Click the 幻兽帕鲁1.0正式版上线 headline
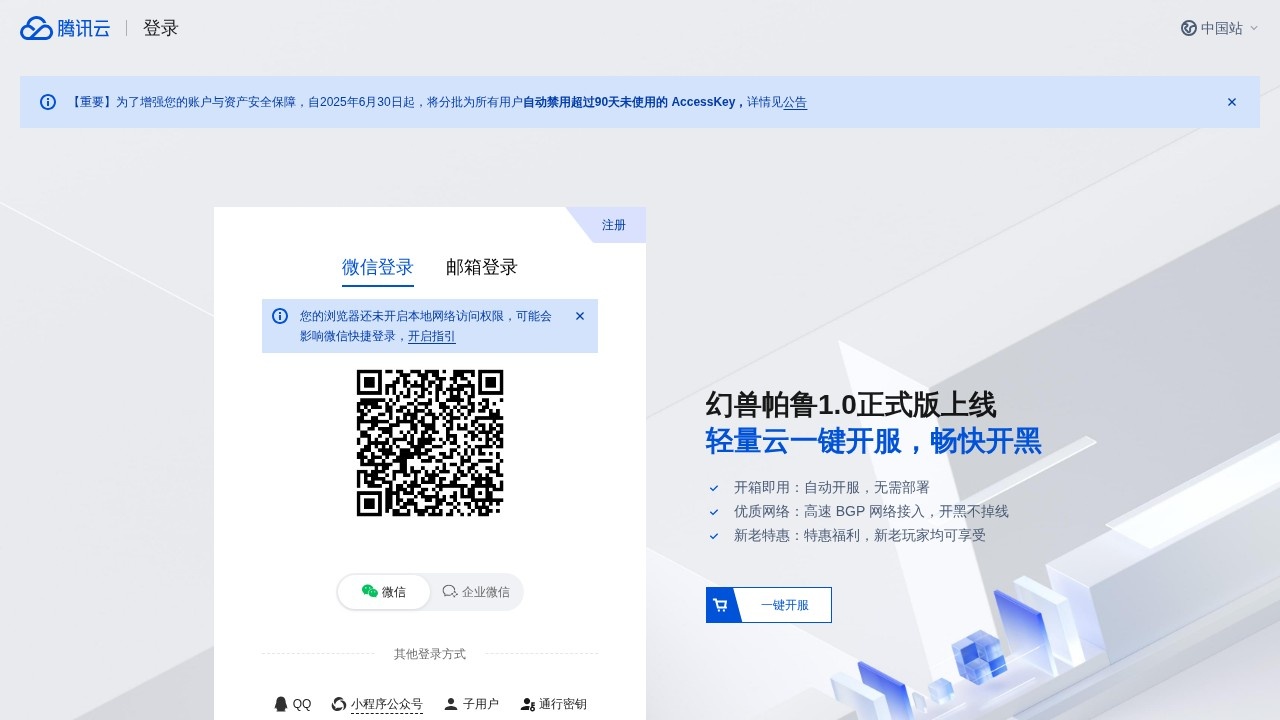The width and height of the screenshot is (1280, 720). point(851,405)
